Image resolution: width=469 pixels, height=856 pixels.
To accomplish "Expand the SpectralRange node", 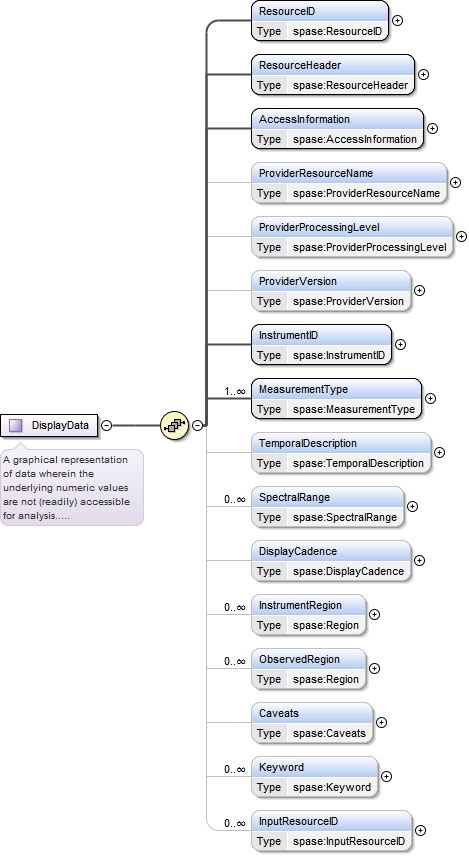I will (x=413, y=507).
